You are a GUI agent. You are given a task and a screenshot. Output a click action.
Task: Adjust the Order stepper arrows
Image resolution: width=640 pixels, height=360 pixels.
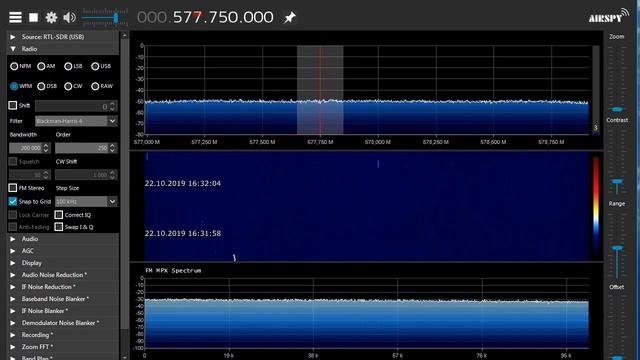[x=112, y=148]
